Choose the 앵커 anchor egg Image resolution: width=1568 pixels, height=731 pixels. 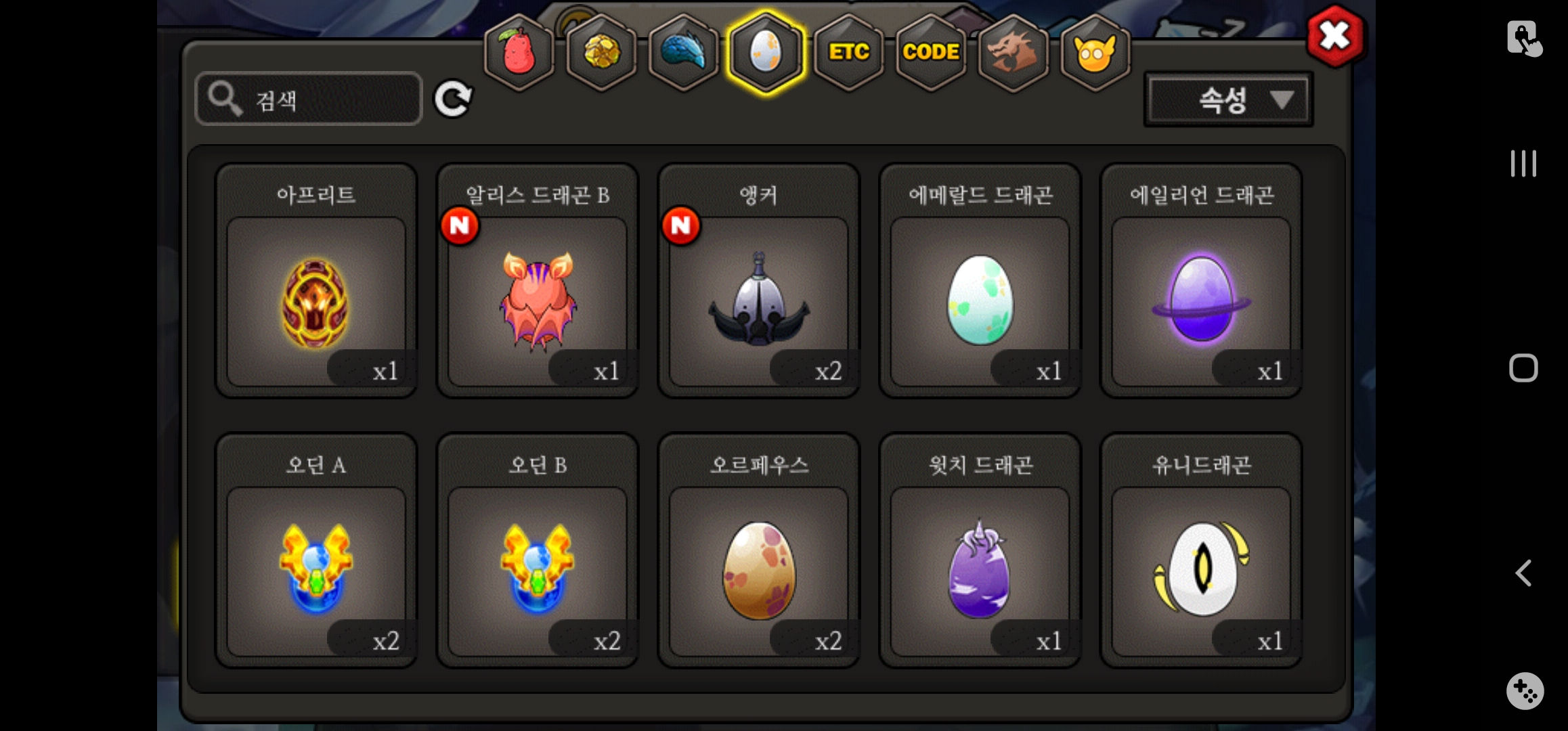pos(759,280)
